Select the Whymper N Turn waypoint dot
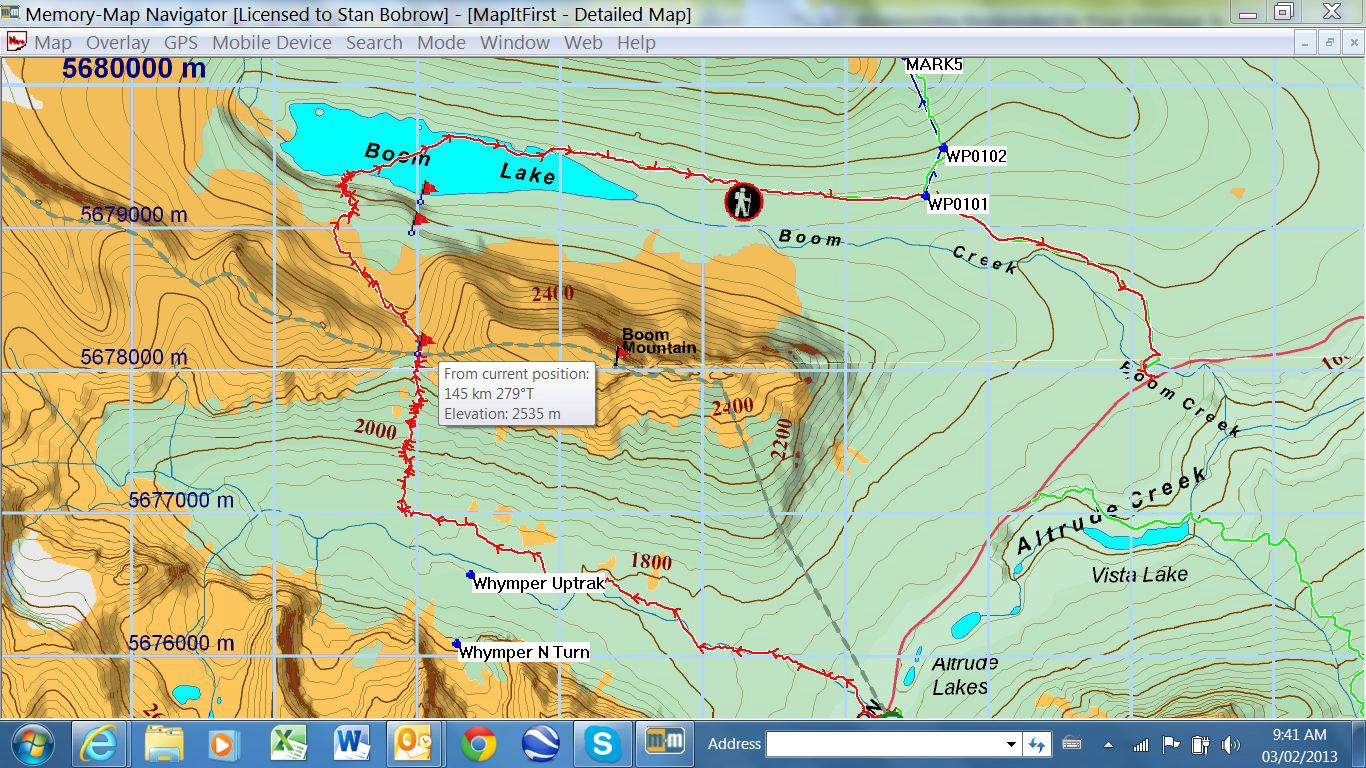The width and height of the screenshot is (1366, 768). [x=456, y=643]
